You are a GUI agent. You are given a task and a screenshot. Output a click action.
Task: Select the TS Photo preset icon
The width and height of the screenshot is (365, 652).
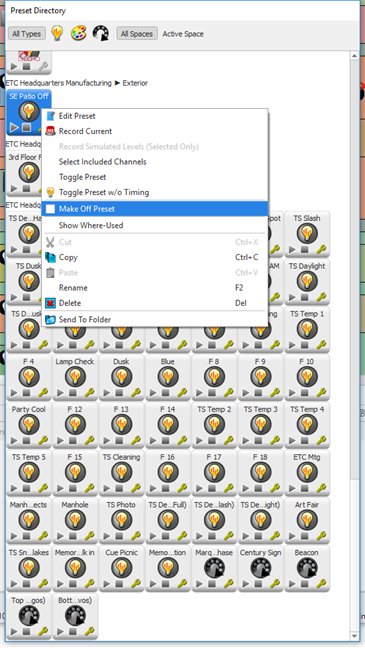click(121, 520)
